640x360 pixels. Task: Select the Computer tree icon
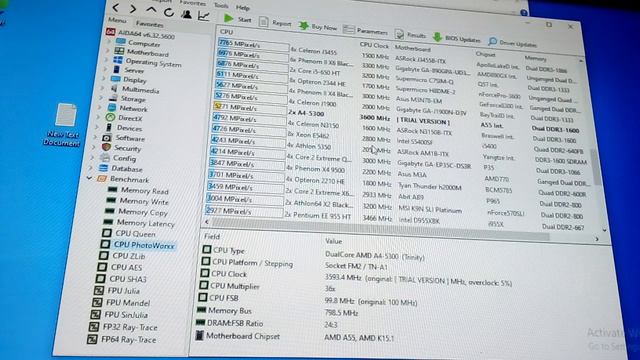click(121, 42)
